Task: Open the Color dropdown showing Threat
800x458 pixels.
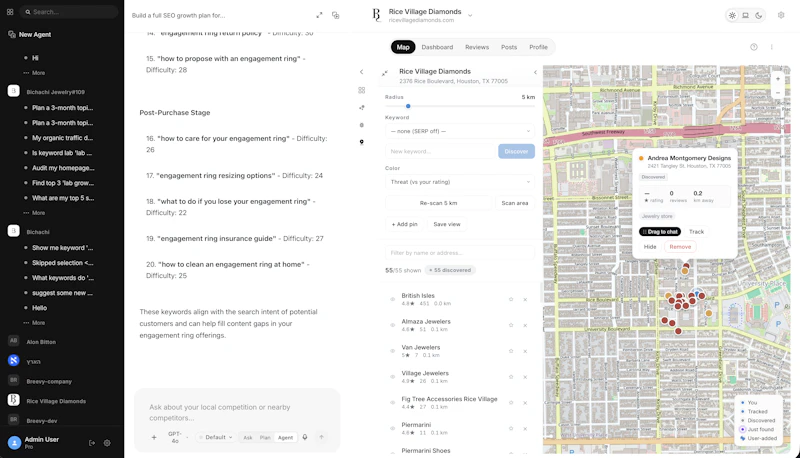Action: coord(460,182)
